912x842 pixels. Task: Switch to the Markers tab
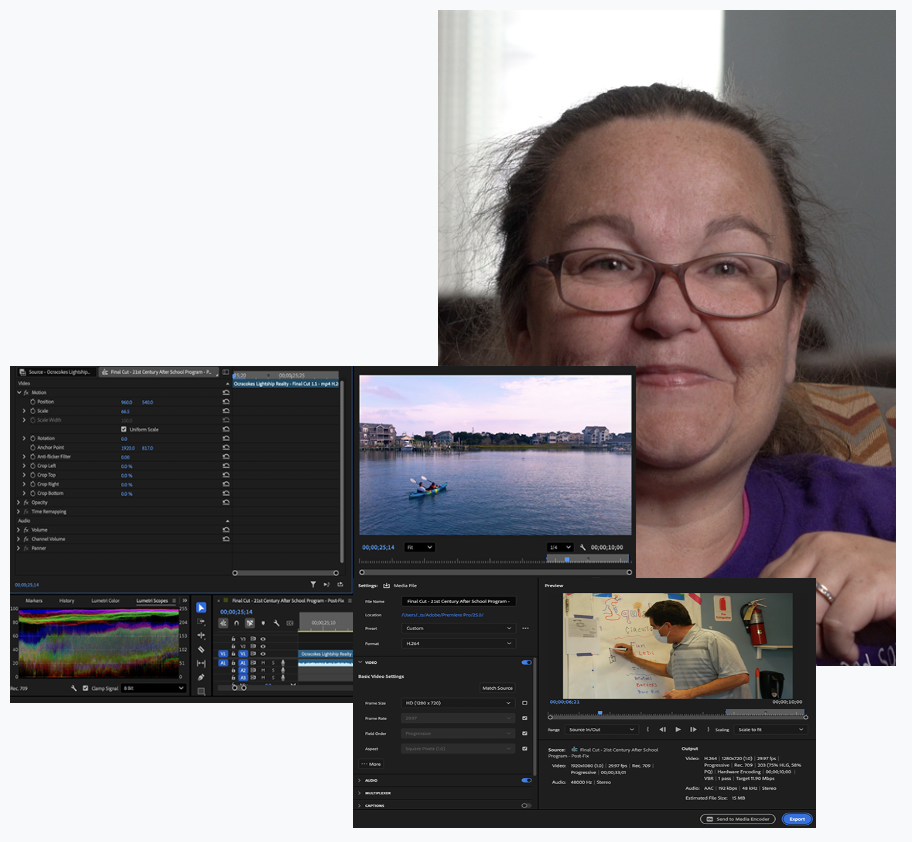pos(34,601)
